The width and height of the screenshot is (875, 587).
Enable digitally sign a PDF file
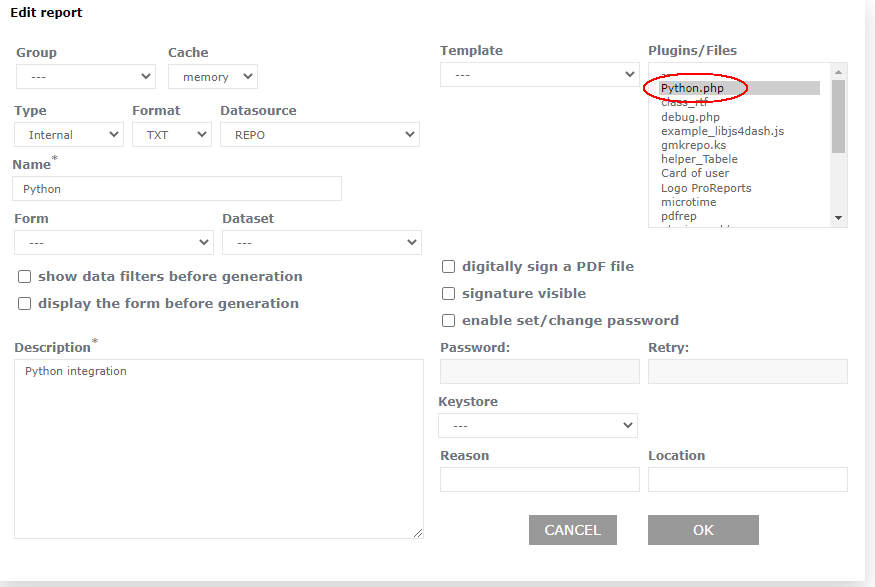pos(449,267)
